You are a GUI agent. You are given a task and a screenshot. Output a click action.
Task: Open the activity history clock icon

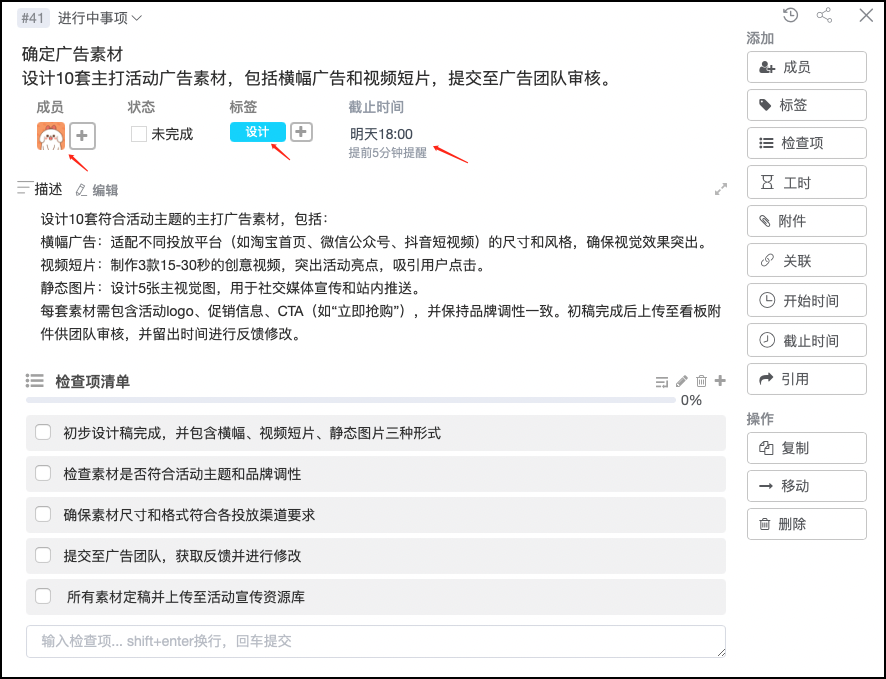791,15
